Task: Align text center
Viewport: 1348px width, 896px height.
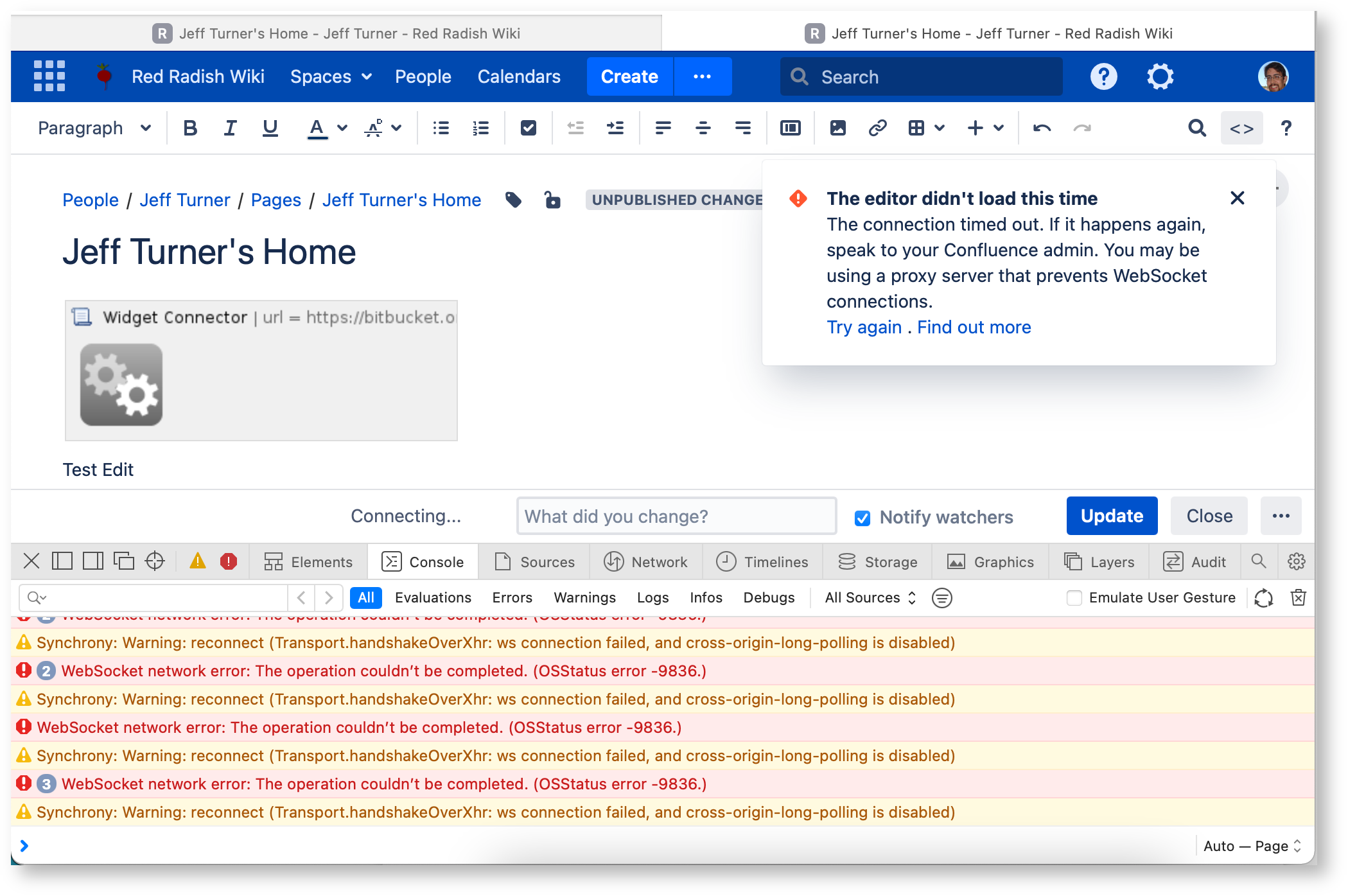Action: tap(703, 128)
